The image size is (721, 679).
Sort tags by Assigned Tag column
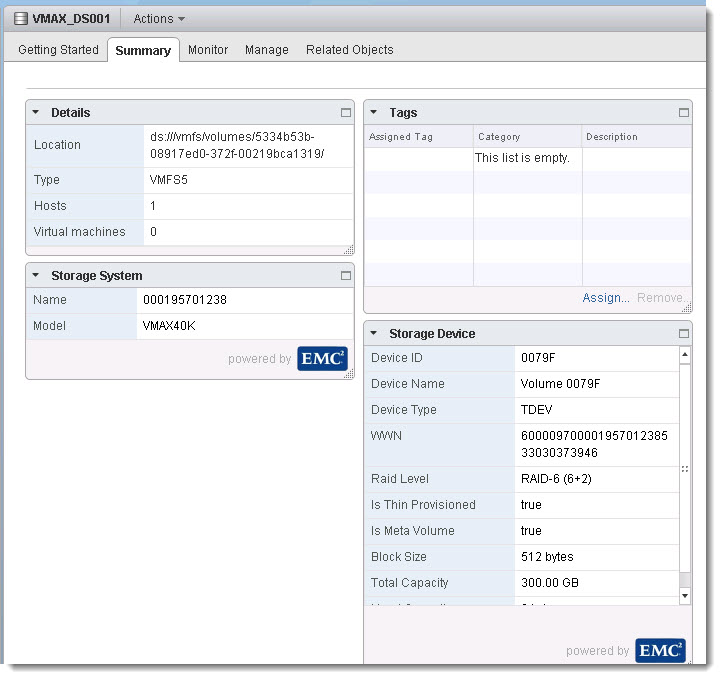[419, 137]
